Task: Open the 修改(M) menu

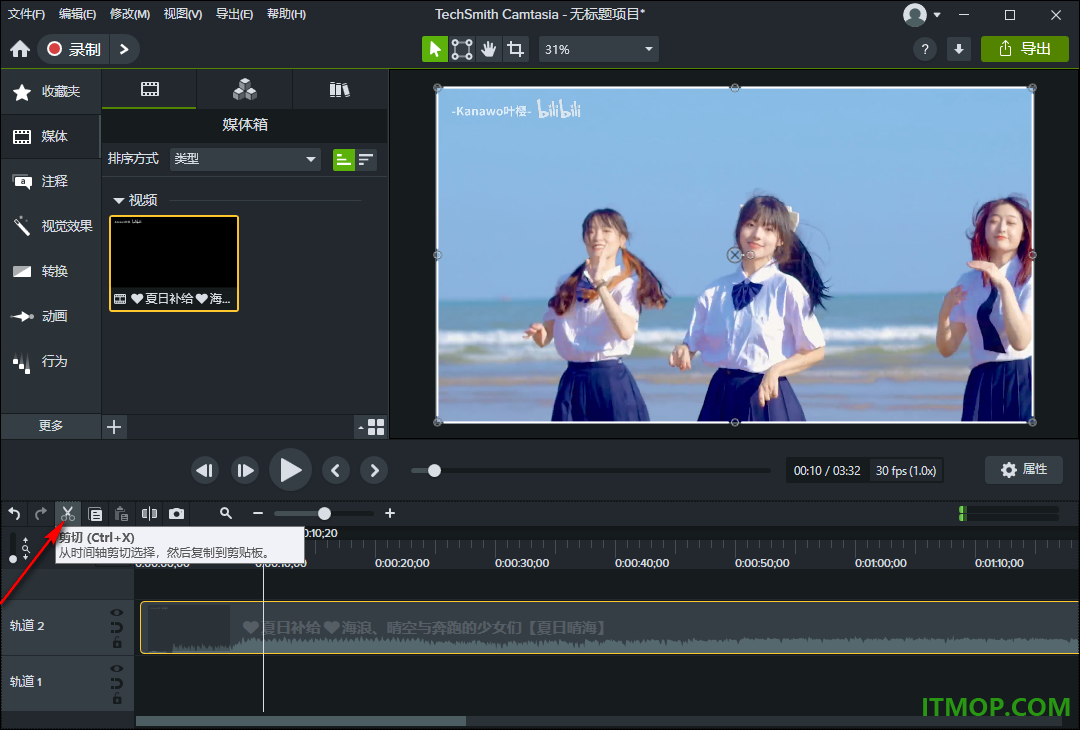Action: tap(129, 14)
